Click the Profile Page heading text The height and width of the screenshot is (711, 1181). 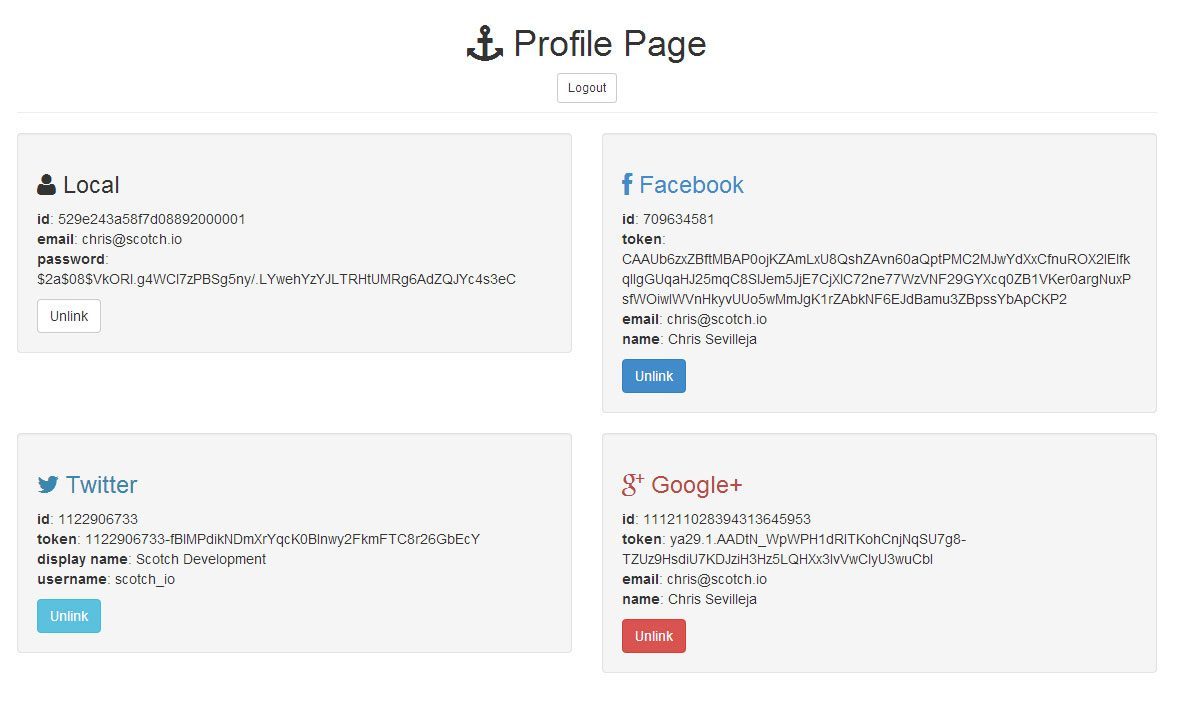609,44
